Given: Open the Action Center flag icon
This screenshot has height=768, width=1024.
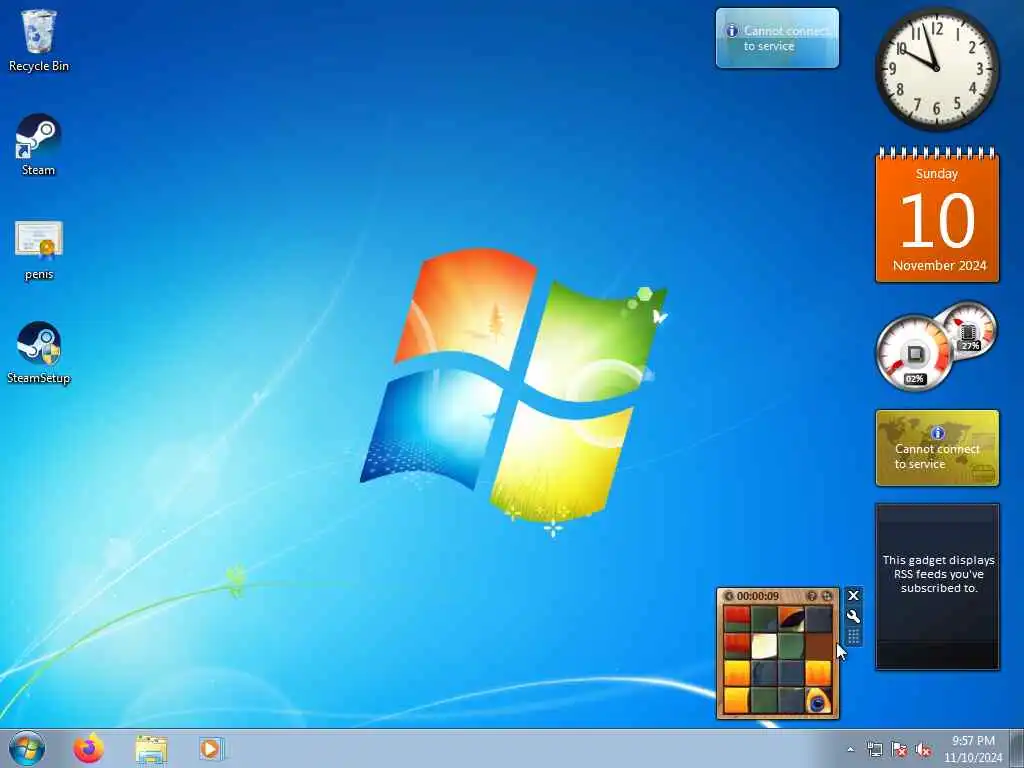Looking at the screenshot, I should click(899, 749).
